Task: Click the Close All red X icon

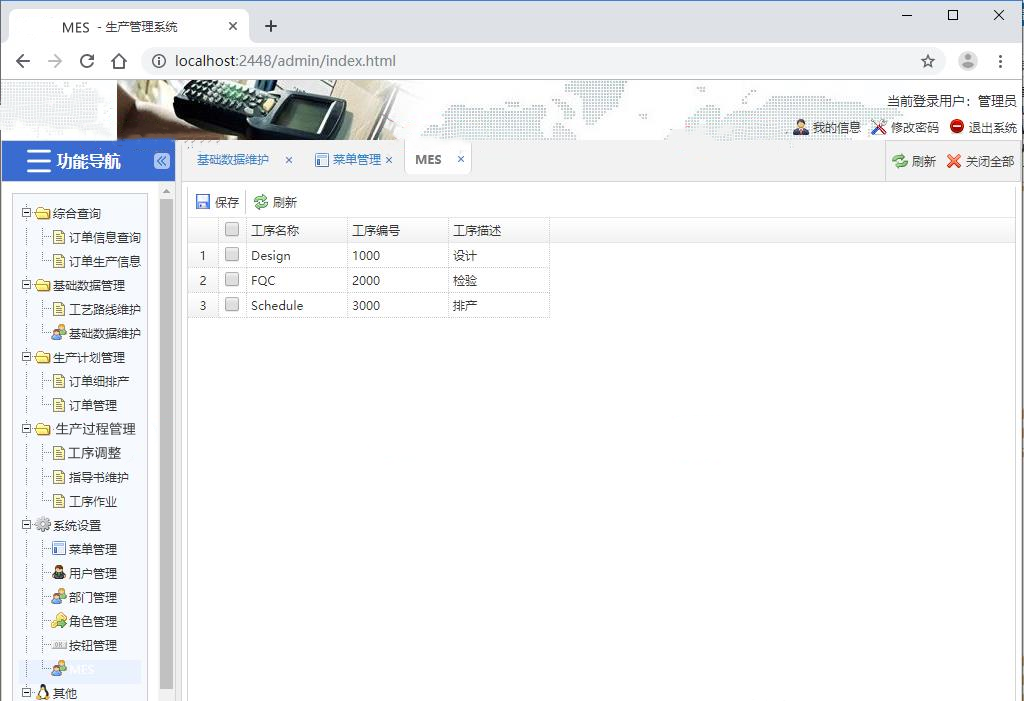Action: click(954, 161)
